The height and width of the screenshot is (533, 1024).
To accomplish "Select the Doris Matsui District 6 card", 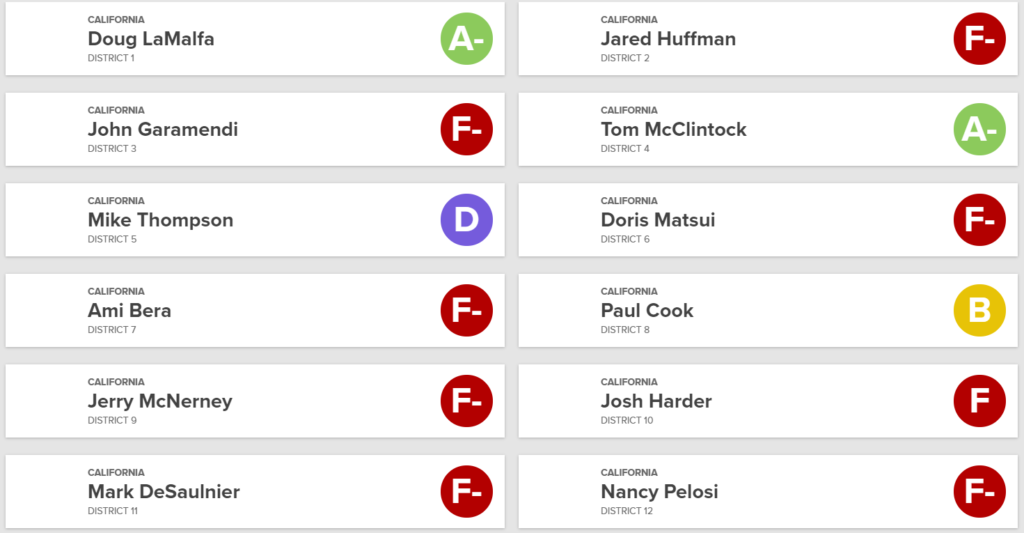I will point(768,219).
